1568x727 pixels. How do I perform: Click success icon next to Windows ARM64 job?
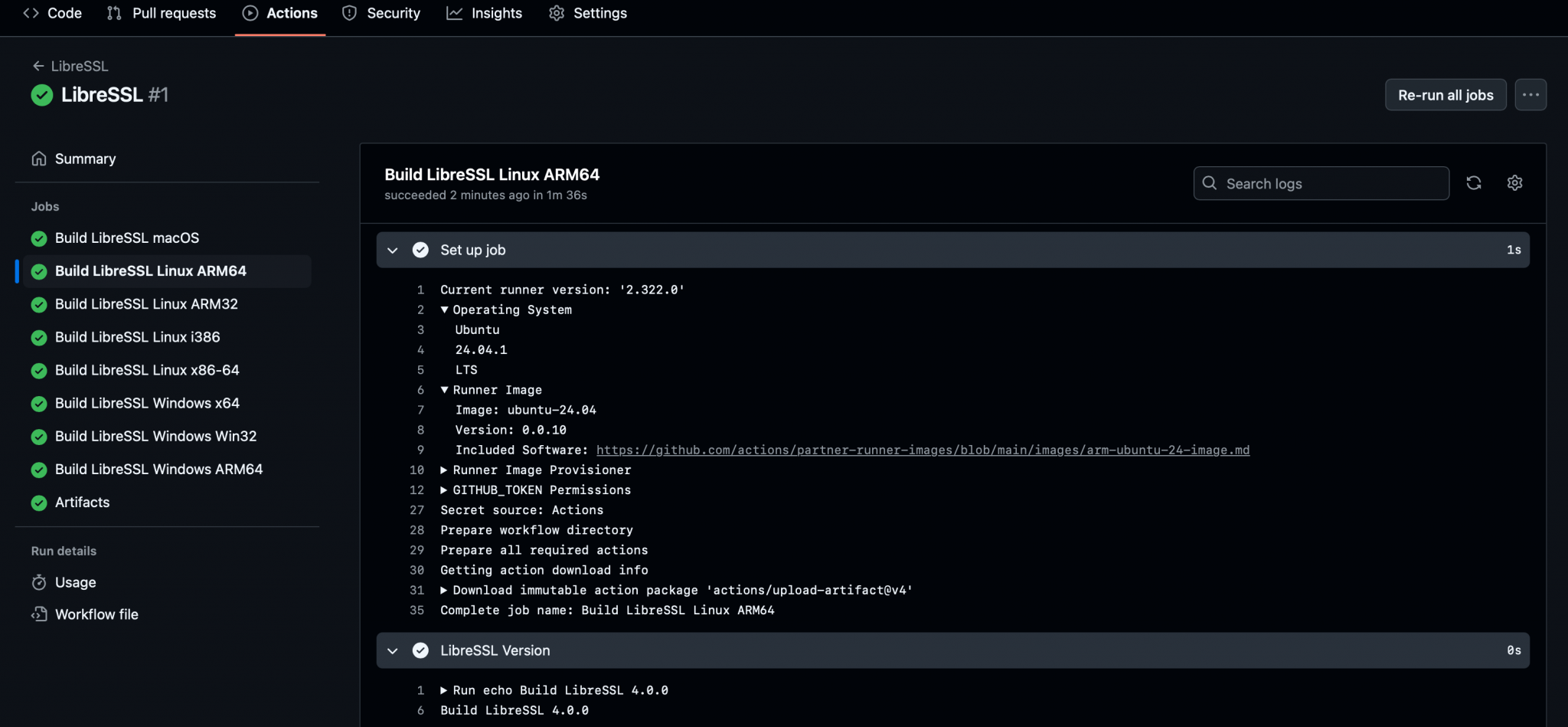click(x=39, y=469)
